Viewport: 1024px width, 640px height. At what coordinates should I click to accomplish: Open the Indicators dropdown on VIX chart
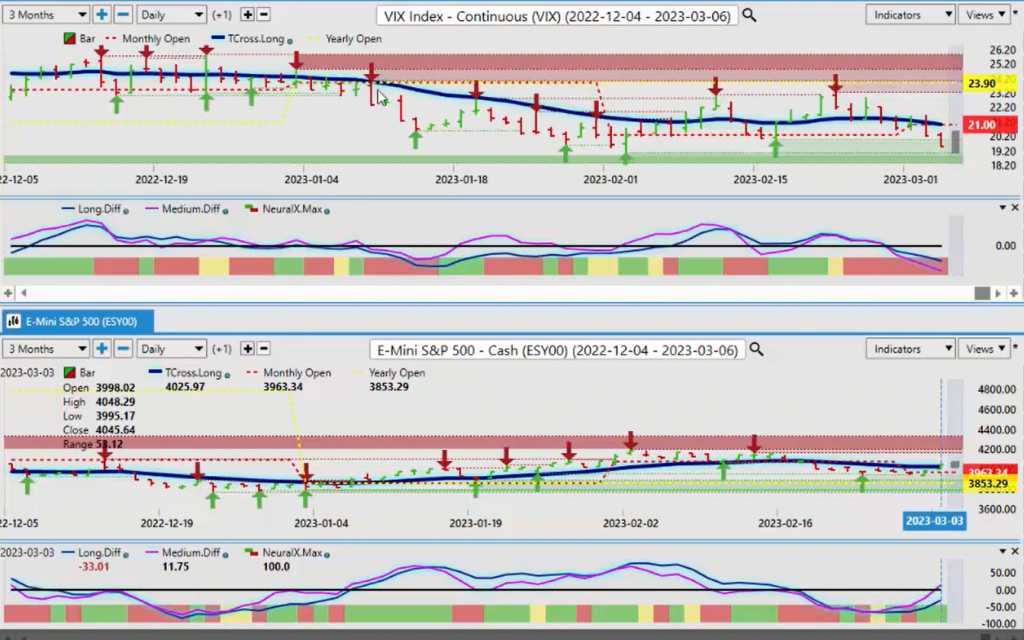(910, 14)
